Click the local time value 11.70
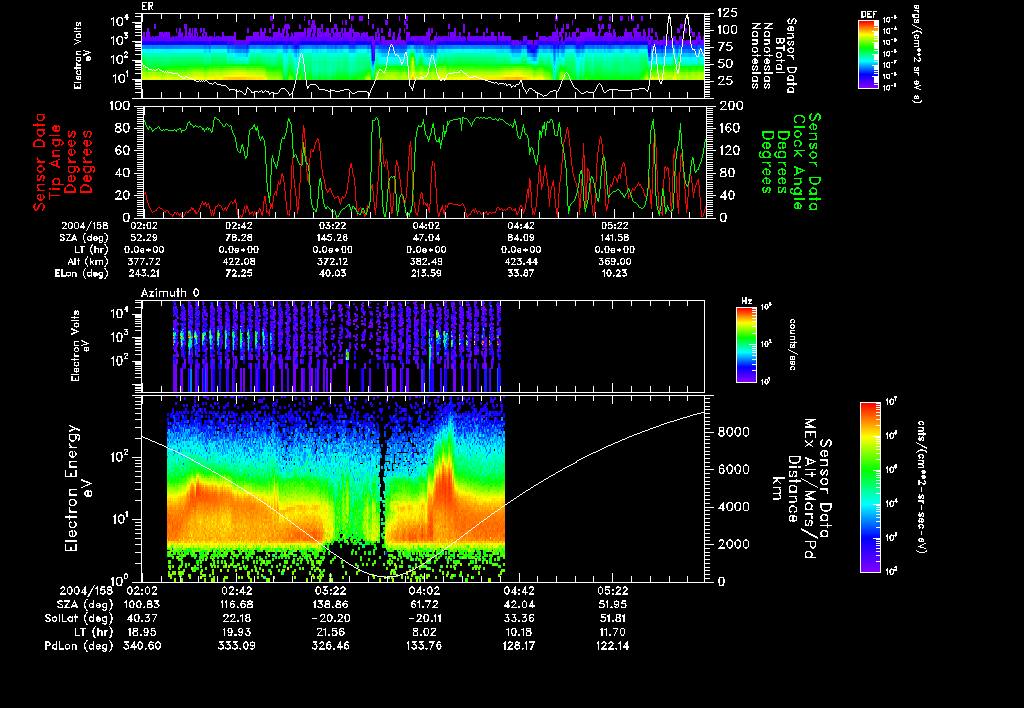Viewport: 1024px width, 708px height. [x=612, y=632]
